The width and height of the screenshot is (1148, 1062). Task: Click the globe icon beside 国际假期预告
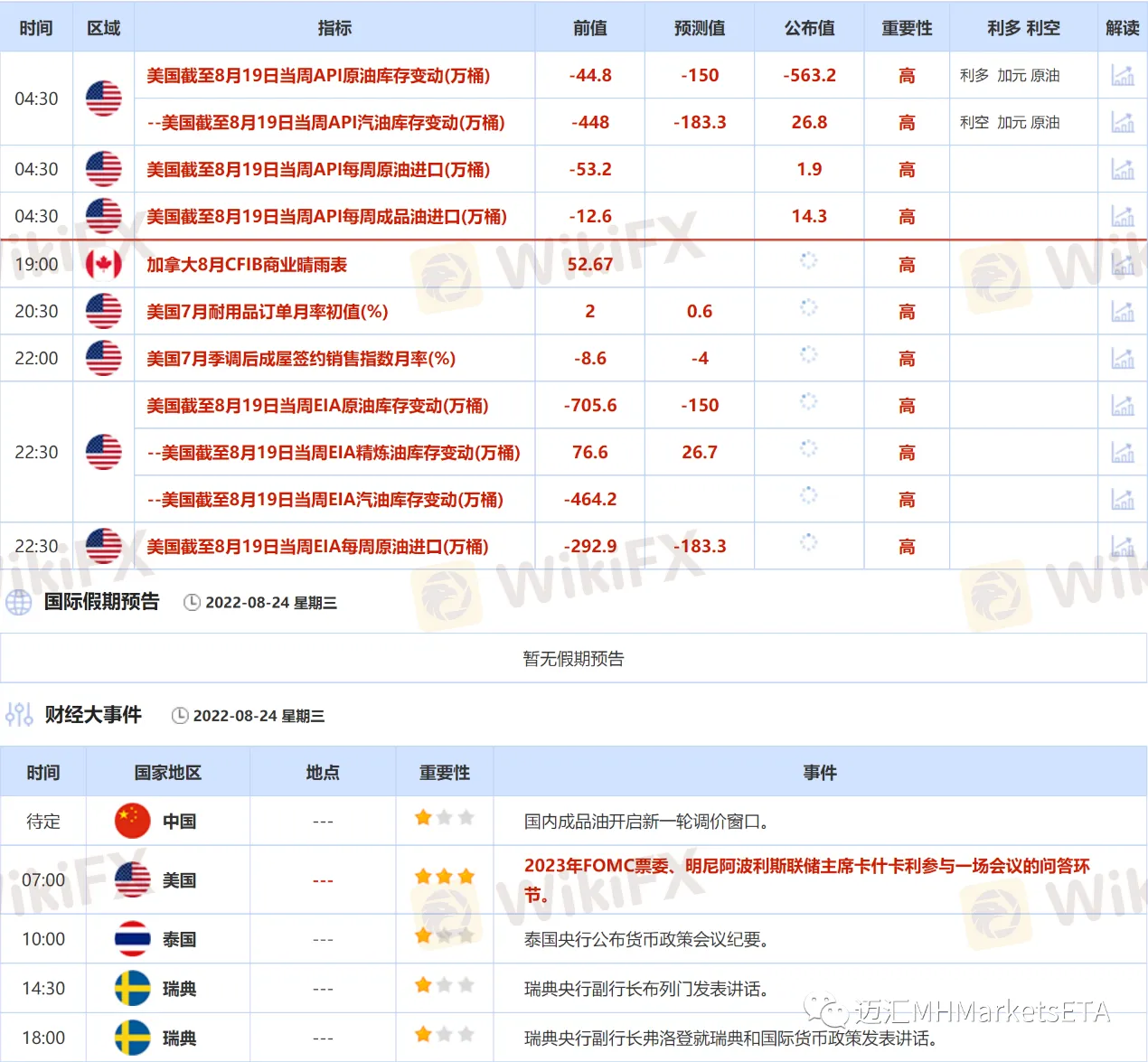point(18,602)
